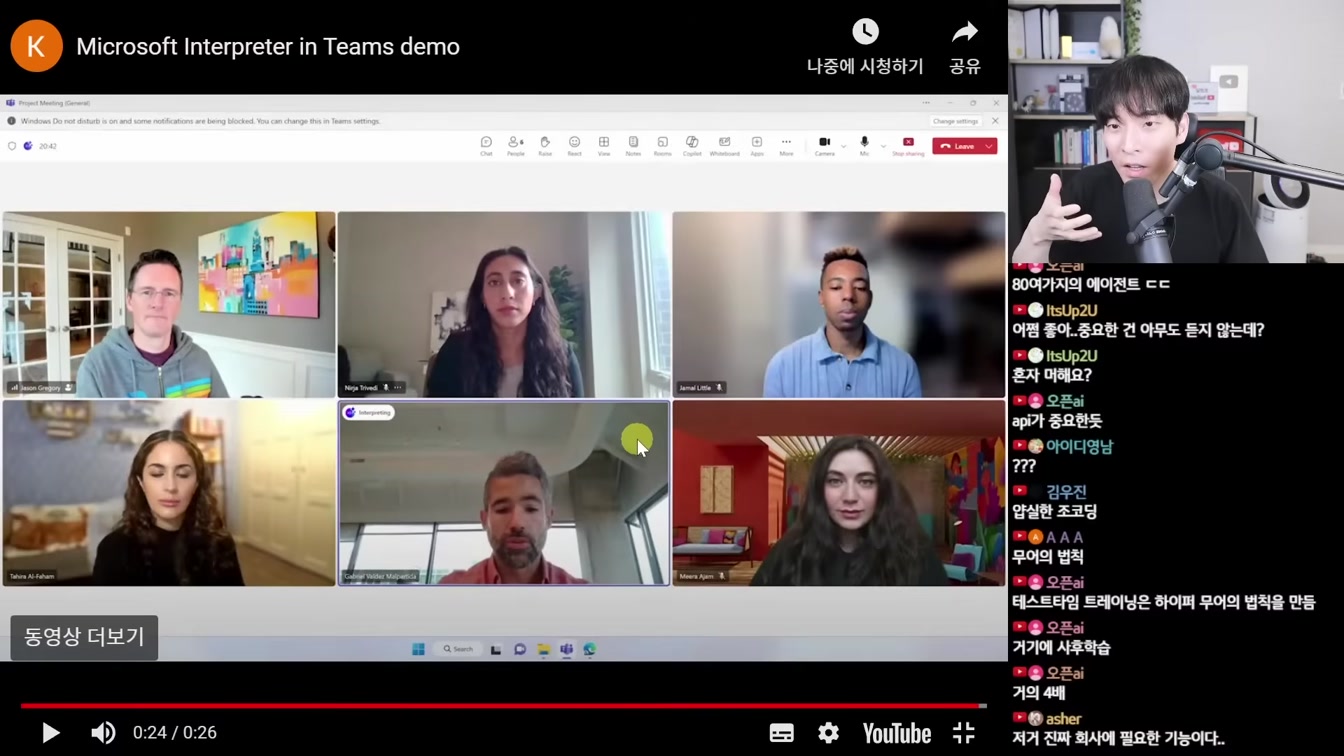Viewport: 1344px width, 756px height.
Task: Expand the Camera options arrow
Action: [x=843, y=146]
